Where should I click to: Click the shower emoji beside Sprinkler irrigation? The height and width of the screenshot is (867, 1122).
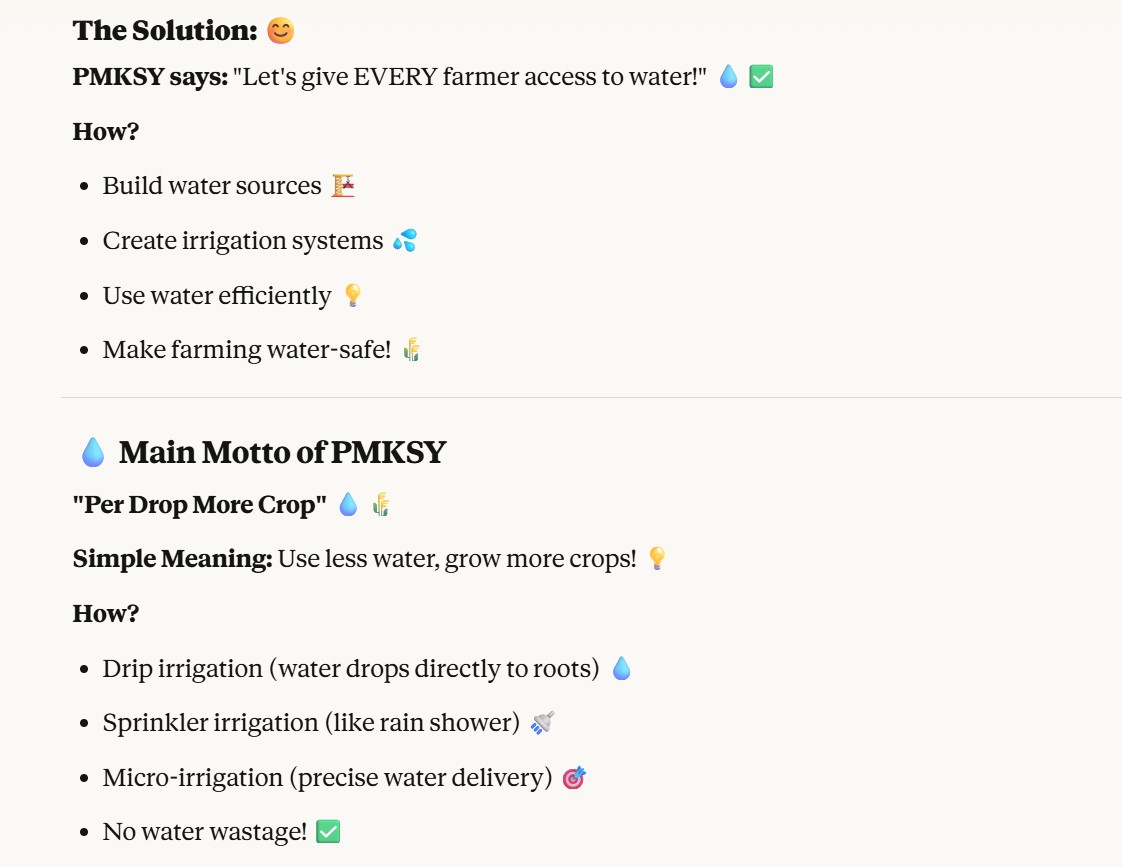tap(542, 723)
